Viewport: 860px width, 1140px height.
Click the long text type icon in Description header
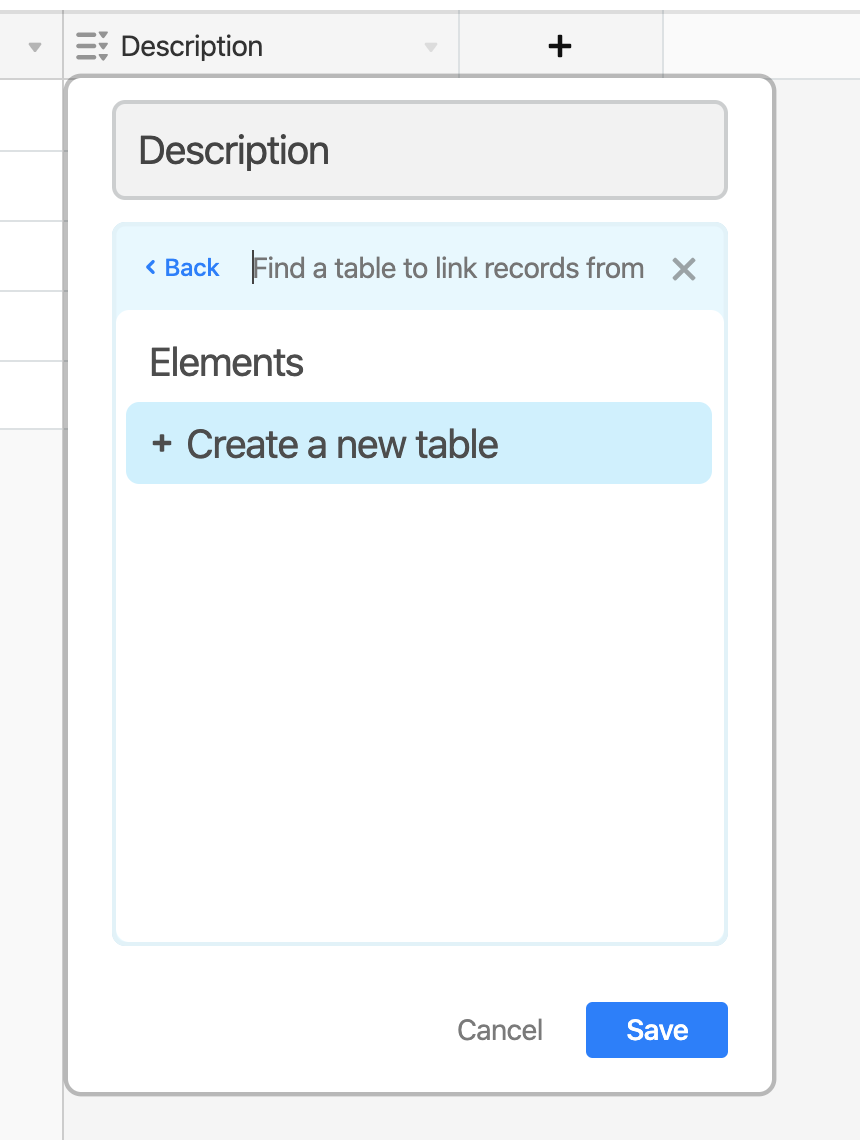tap(92, 46)
